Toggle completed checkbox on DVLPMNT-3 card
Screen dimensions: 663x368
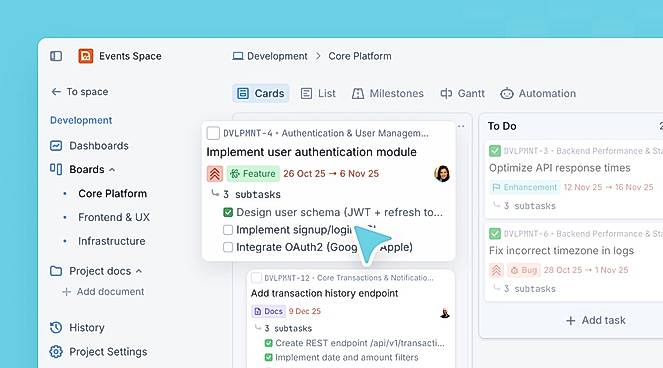[495, 151]
